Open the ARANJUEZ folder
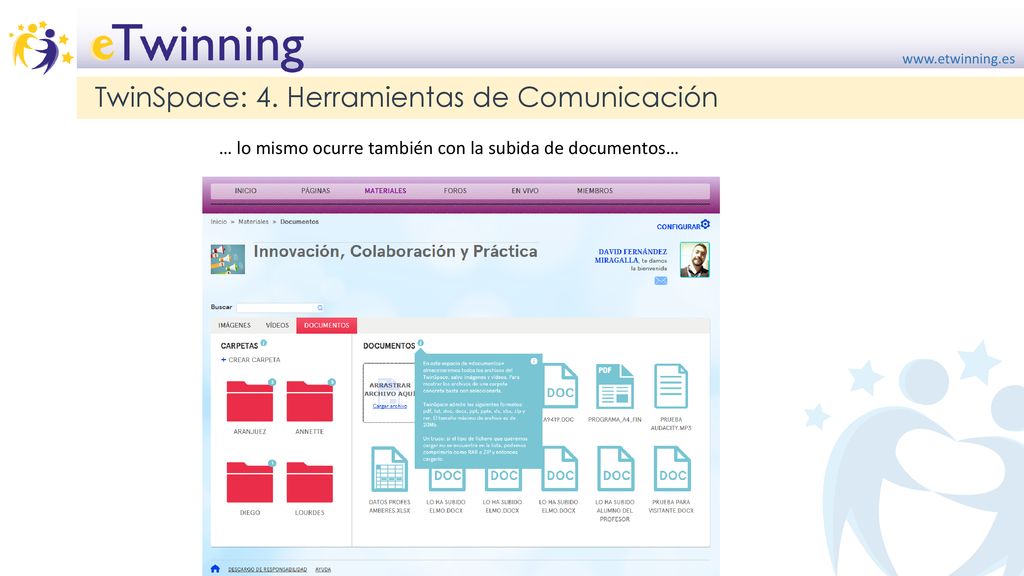 pyautogui.click(x=249, y=401)
